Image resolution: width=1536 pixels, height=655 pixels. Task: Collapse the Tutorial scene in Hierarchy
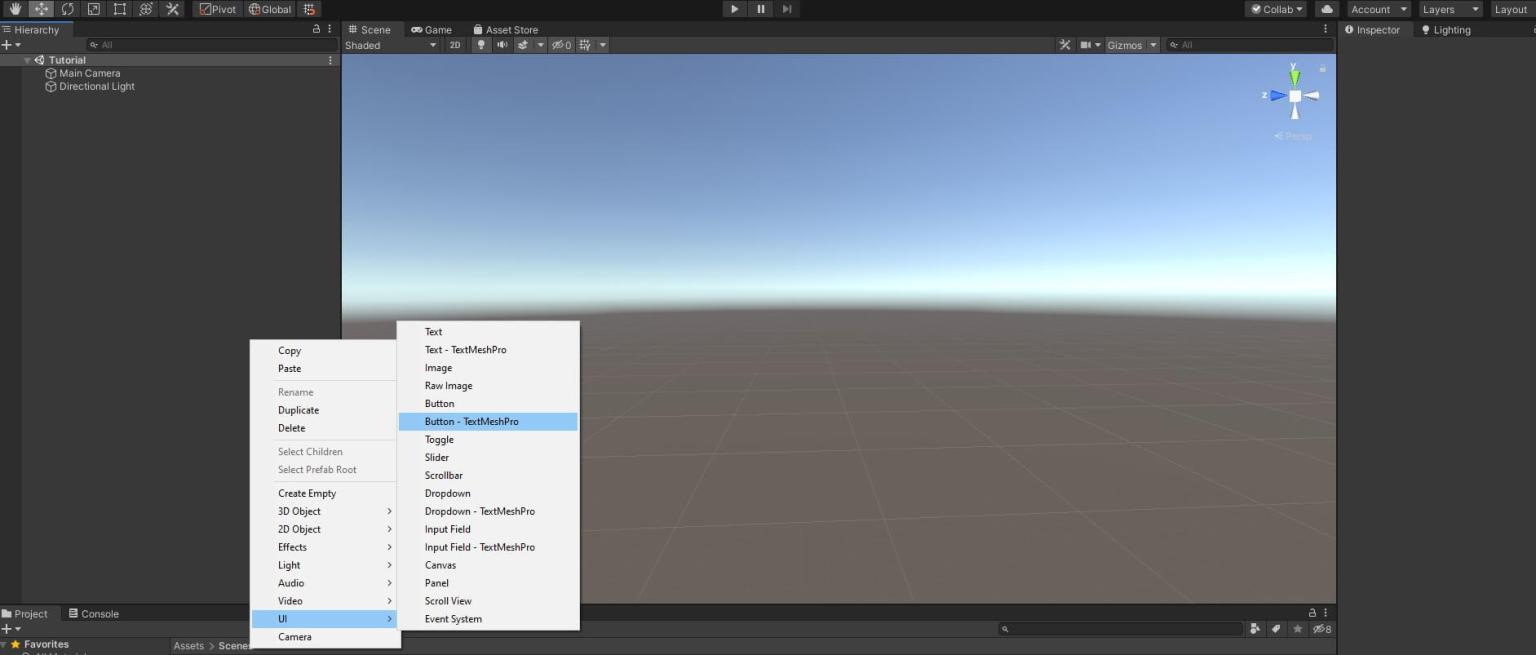click(26, 59)
